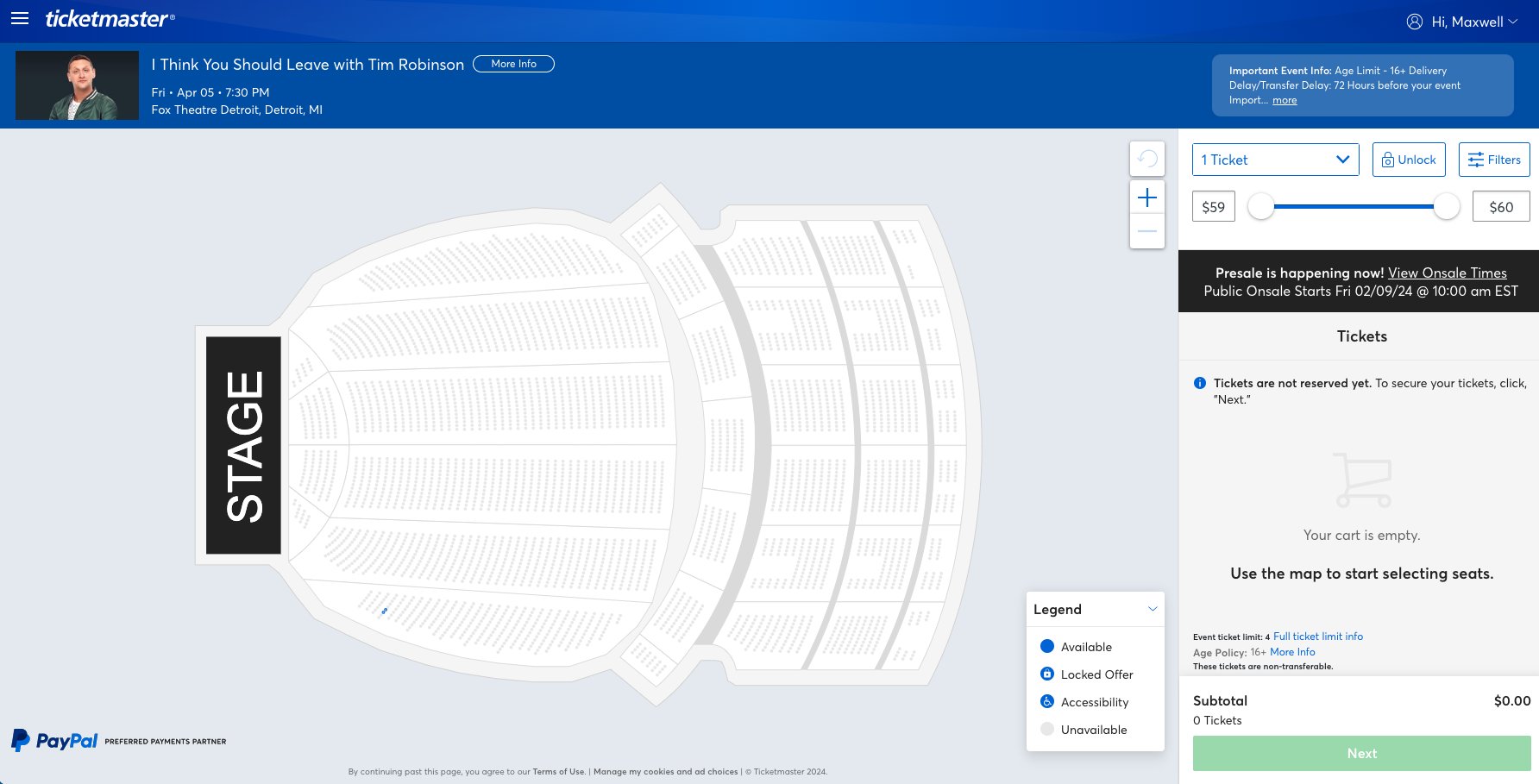
Task: Zoom out on the seating map
Action: click(1147, 231)
